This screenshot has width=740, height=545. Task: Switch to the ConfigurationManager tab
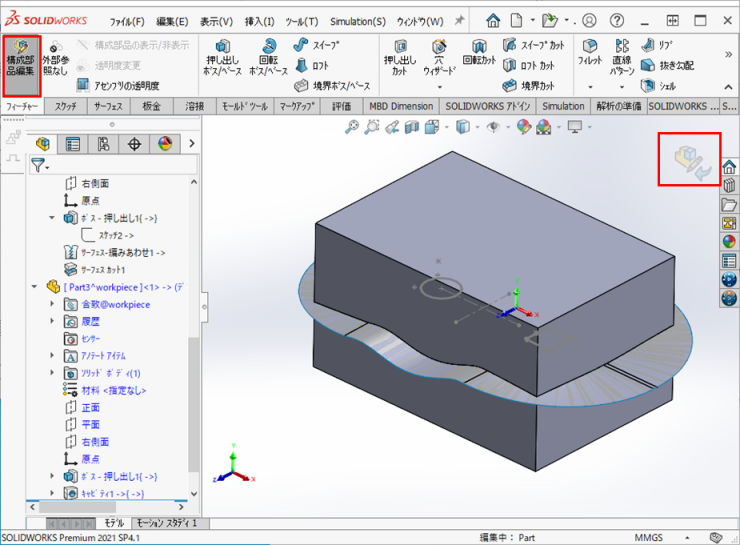pyautogui.click(x=104, y=144)
